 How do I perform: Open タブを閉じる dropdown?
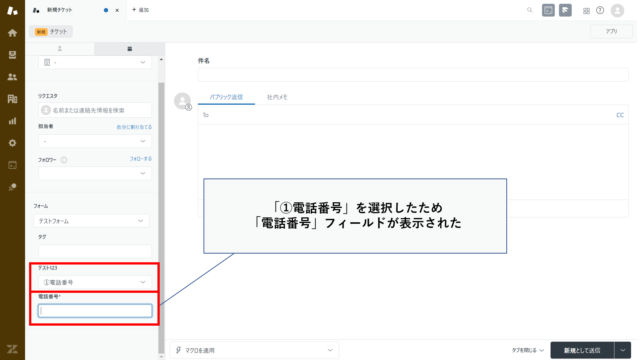tap(528, 350)
